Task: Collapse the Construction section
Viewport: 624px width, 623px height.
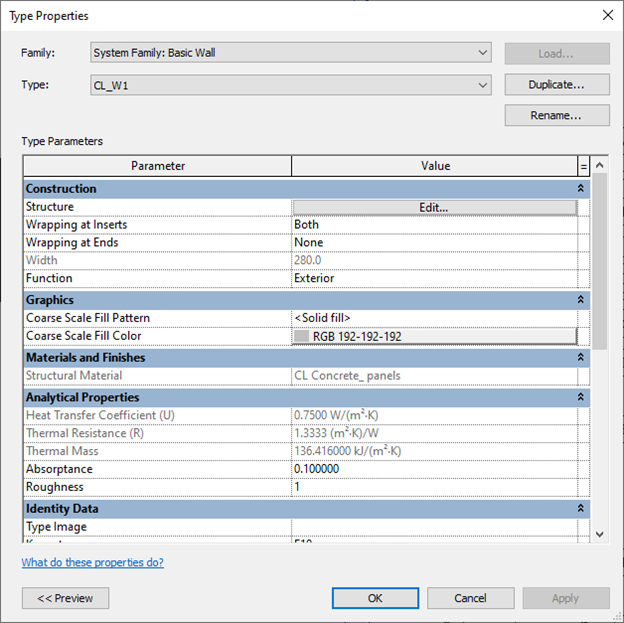Action: 582,188
